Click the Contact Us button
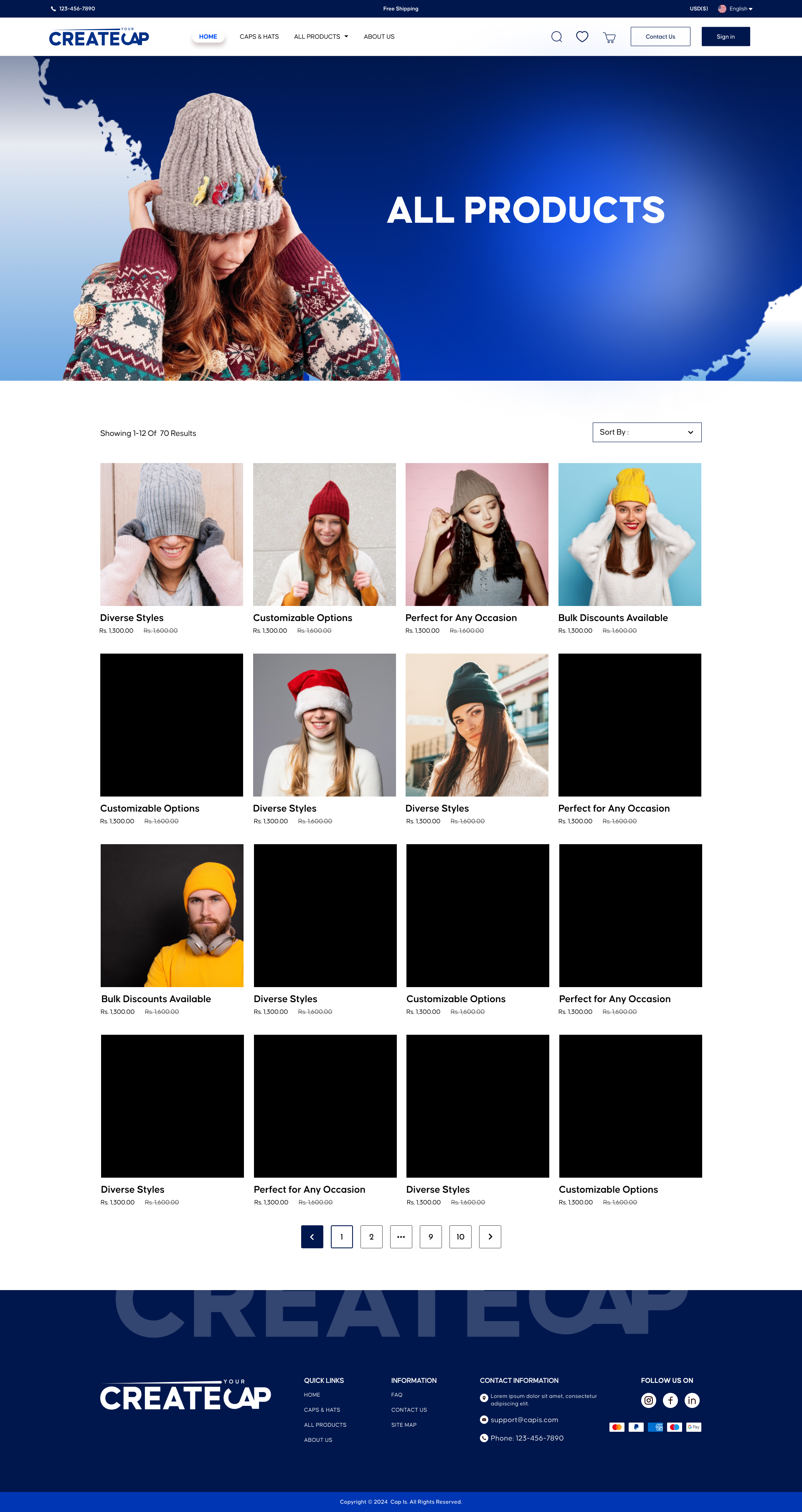The height and width of the screenshot is (1512, 802). pyautogui.click(x=660, y=36)
